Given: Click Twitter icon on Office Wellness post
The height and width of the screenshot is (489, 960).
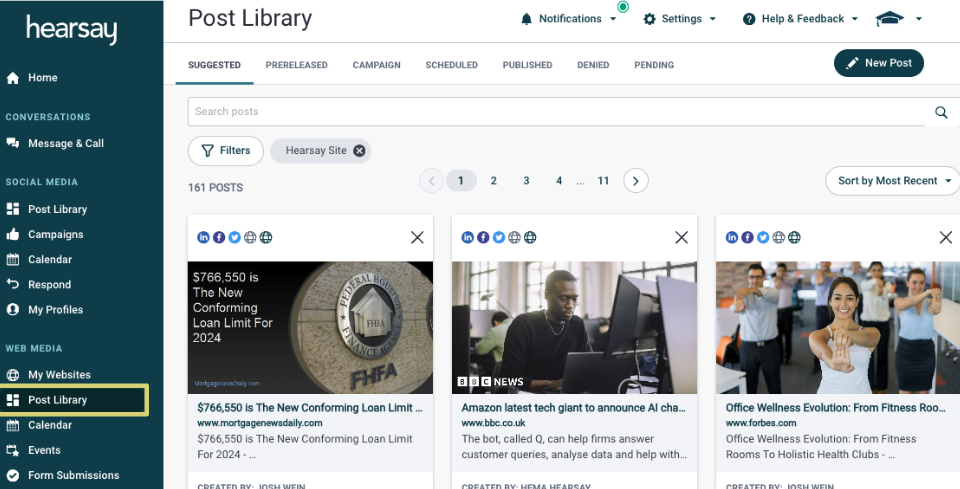Looking at the screenshot, I should 763,237.
